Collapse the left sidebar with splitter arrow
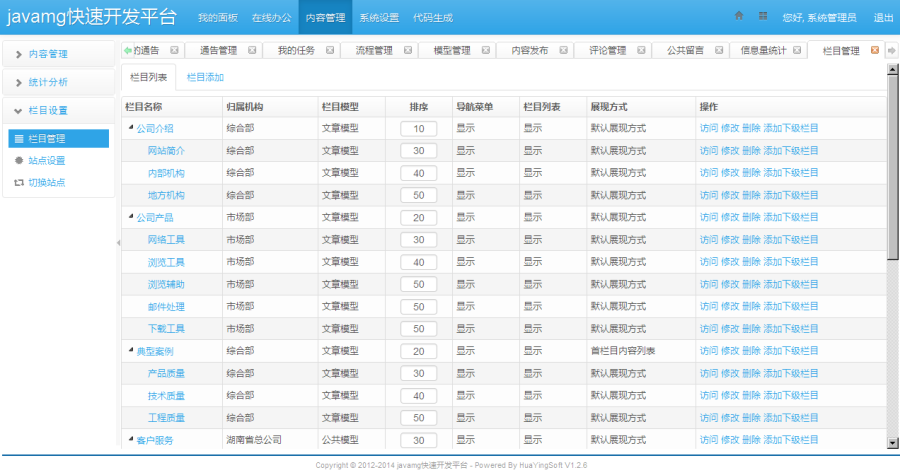The image size is (900, 475). click(x=118, y=243)
